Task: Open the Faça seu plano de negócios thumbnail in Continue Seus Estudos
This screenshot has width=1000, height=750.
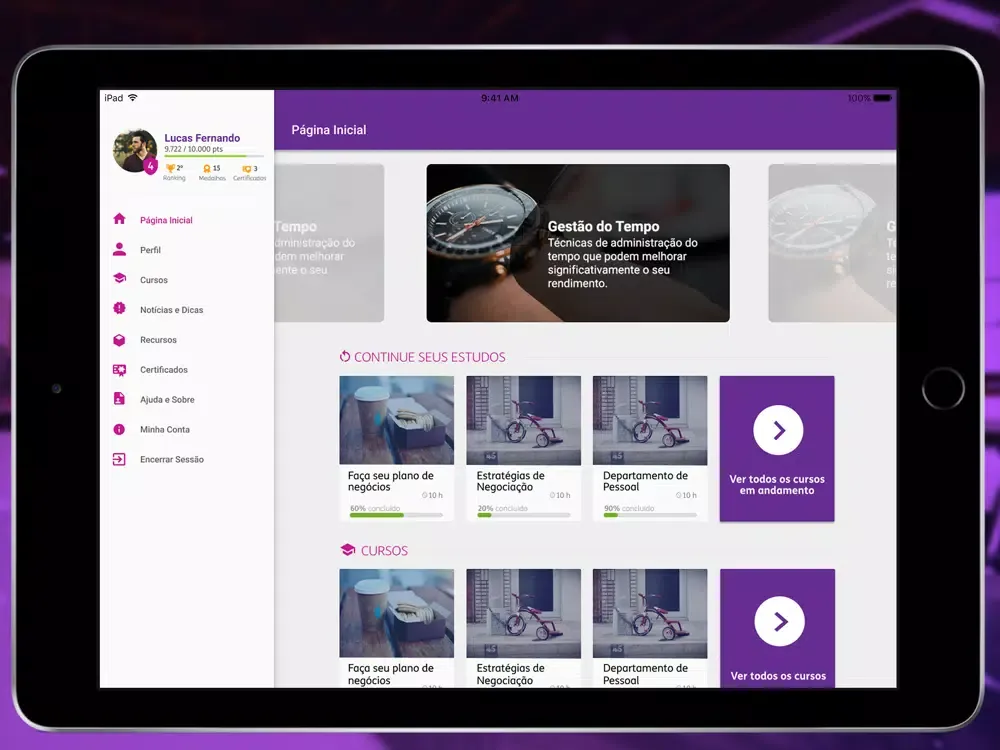Action: tap(397, 420)
